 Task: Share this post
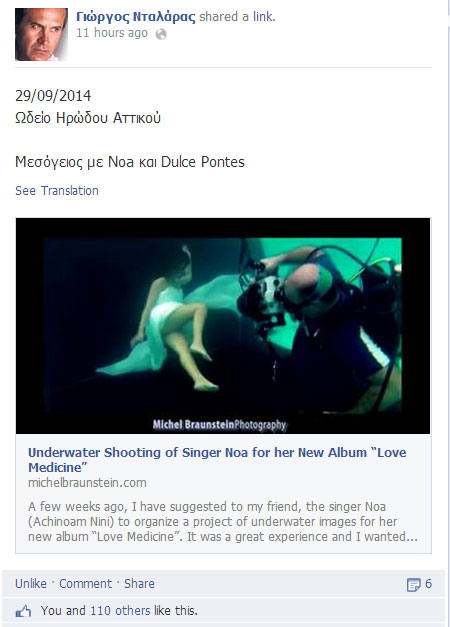(x=139, y=583)
